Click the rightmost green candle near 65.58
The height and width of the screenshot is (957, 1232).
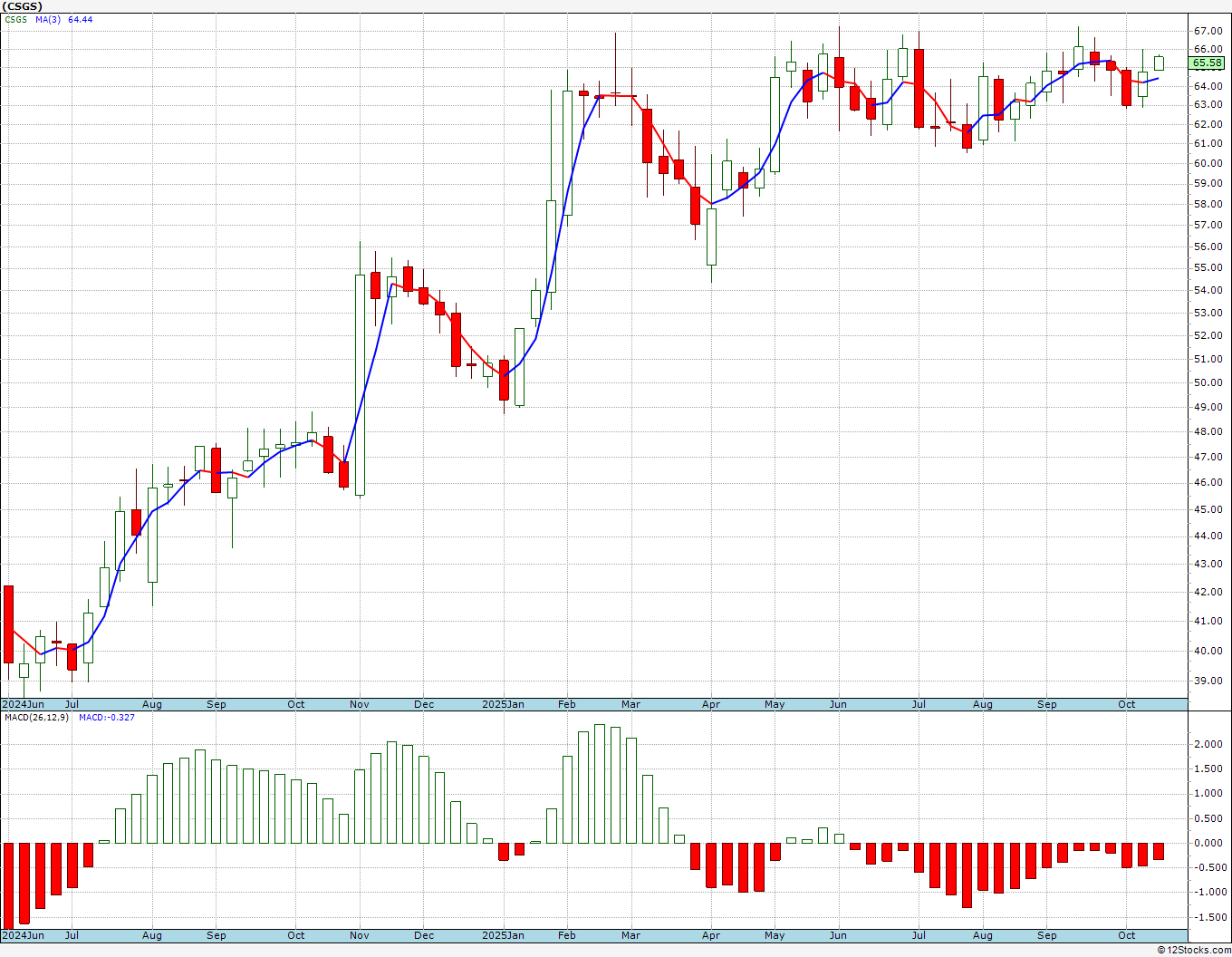tap(1159, 63)
